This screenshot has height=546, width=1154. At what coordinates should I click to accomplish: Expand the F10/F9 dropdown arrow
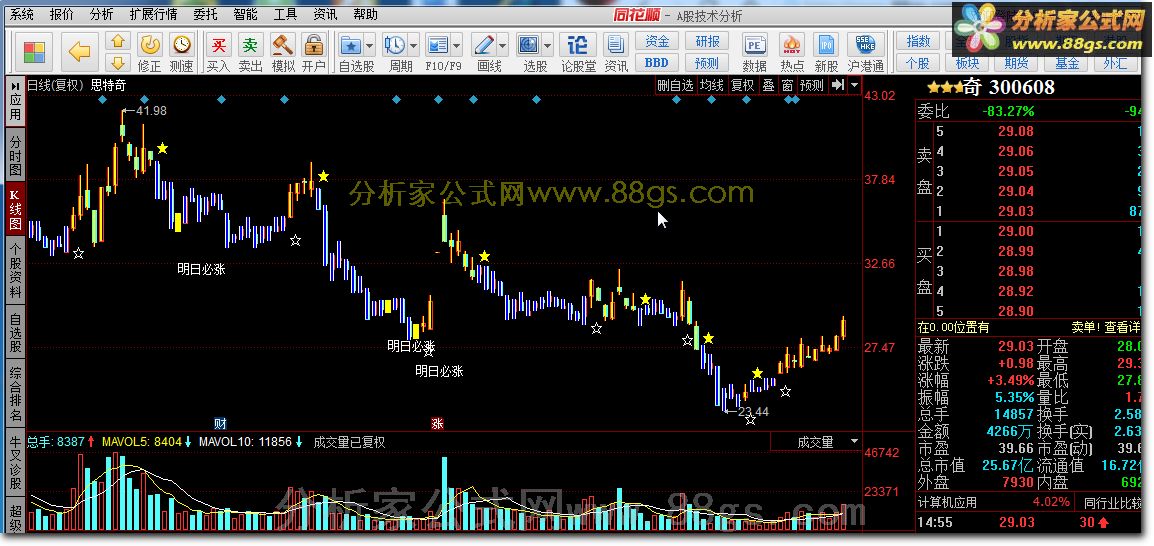(456, 46)
